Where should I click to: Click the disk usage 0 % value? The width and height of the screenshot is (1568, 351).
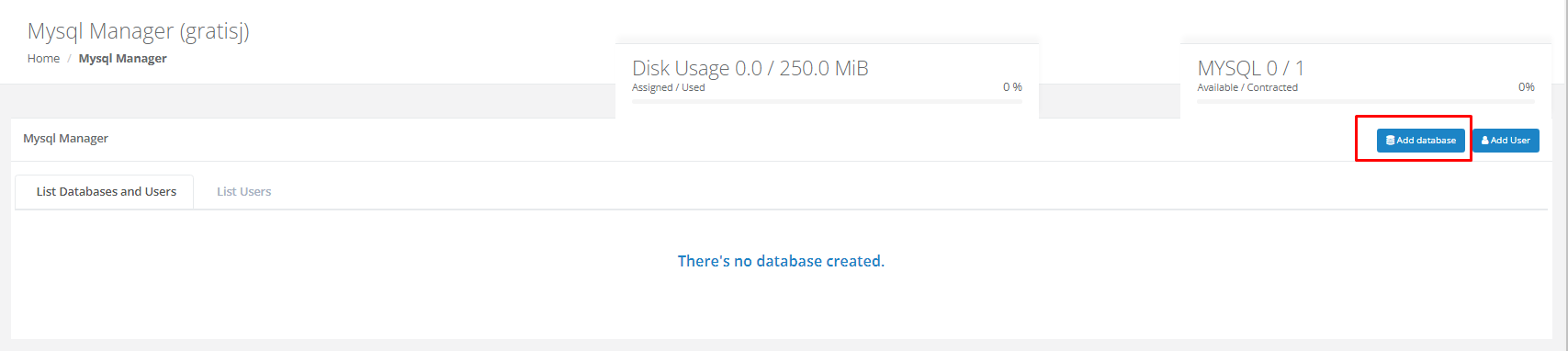[1012, 87]
